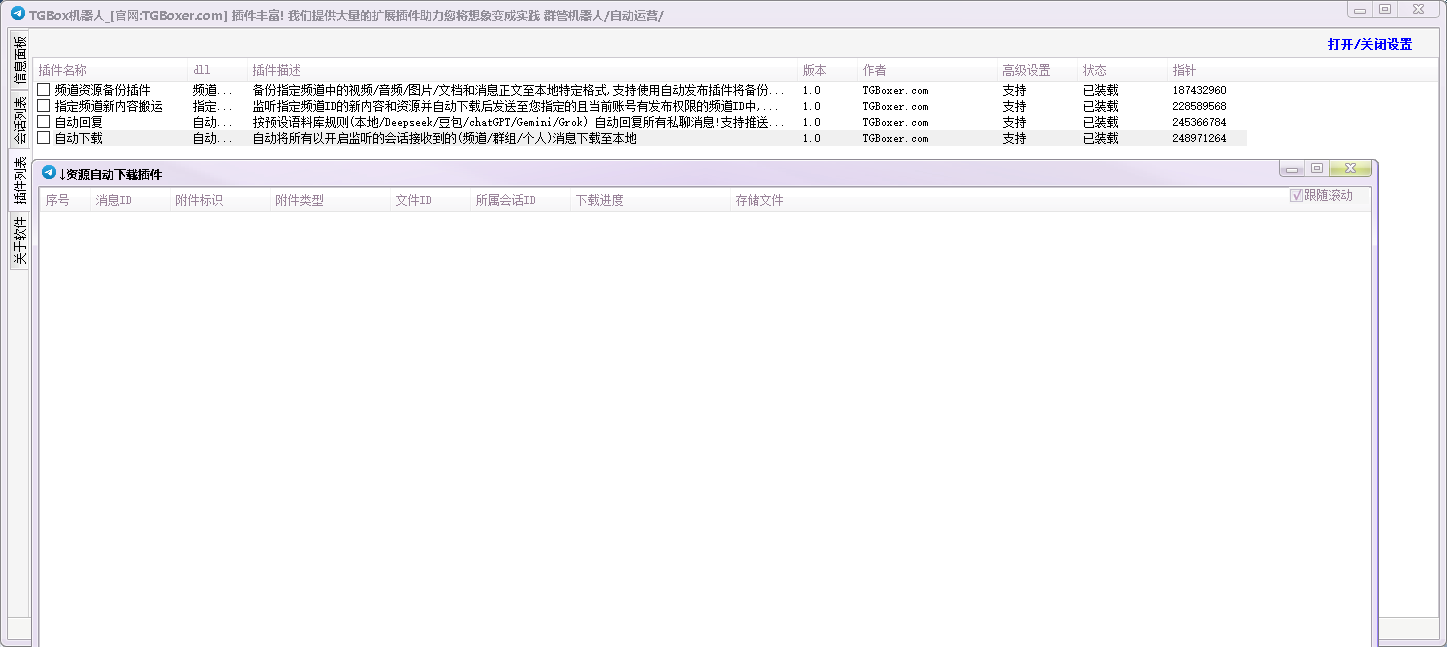1447x647 pixels.
Task: Click the 打开/关闭设置 link
Action: pyautogui.click(x=1369, y=45)
